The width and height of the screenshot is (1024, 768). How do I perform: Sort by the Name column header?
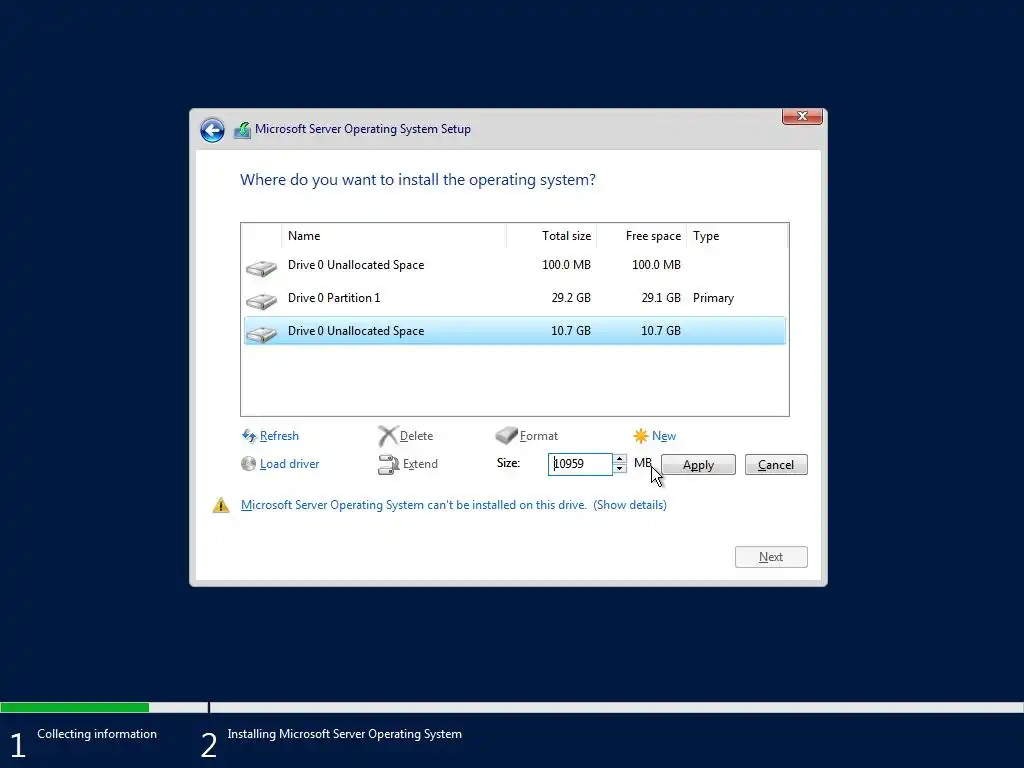(394, 236)
